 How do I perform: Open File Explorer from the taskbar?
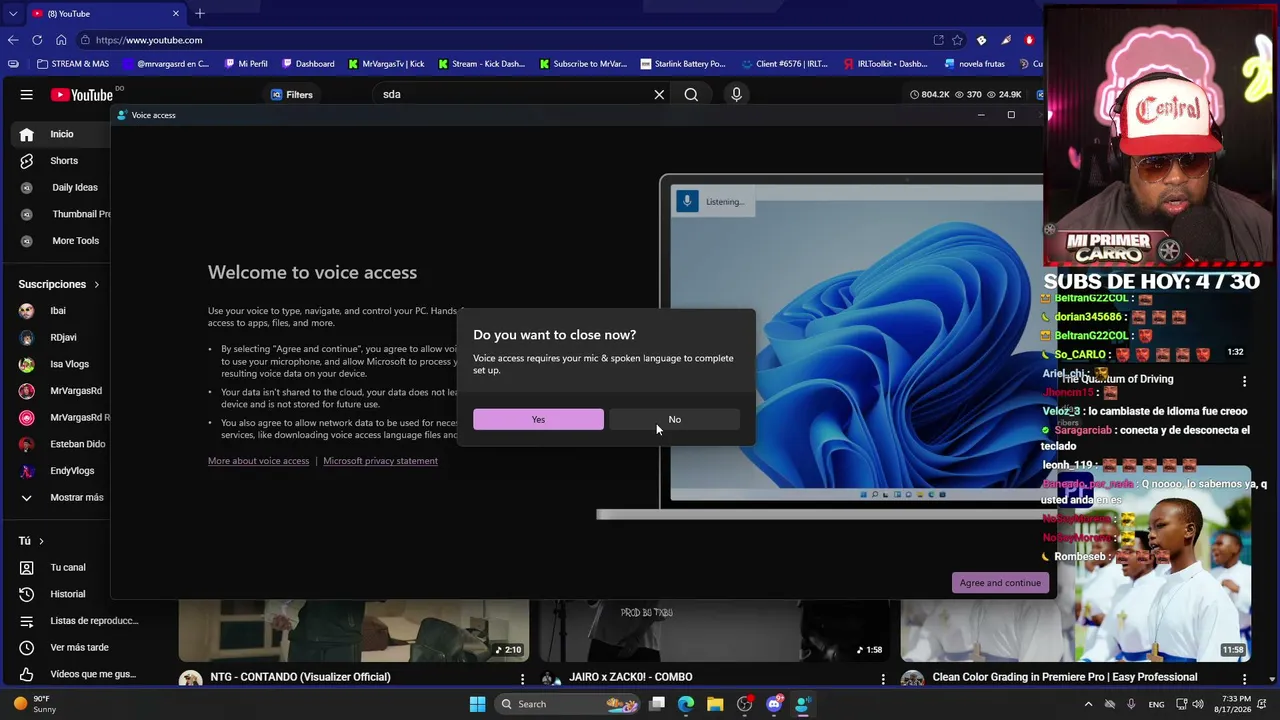click(x=715, y=704)
